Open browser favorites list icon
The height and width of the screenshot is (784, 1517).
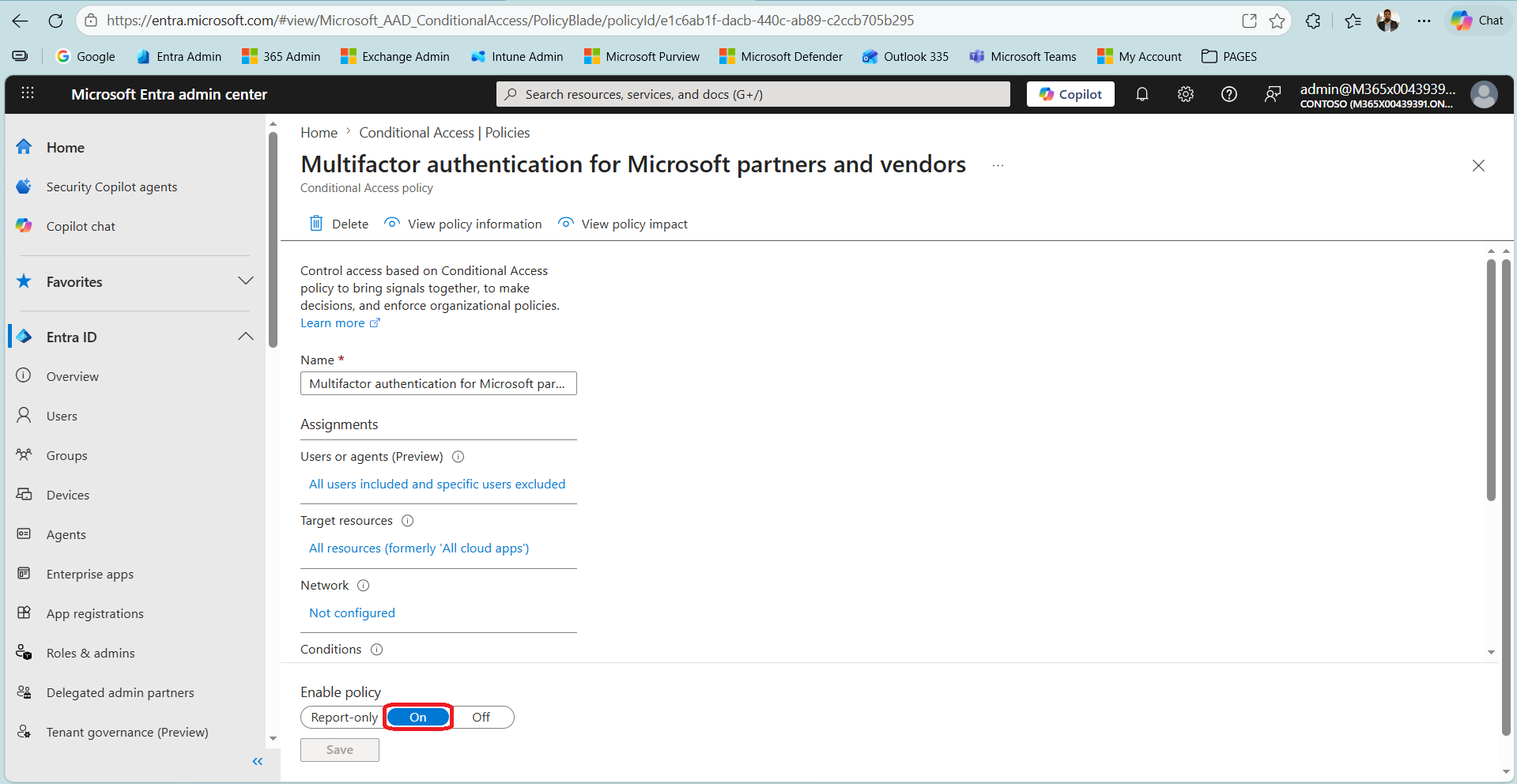click(x=1353, y=21)
